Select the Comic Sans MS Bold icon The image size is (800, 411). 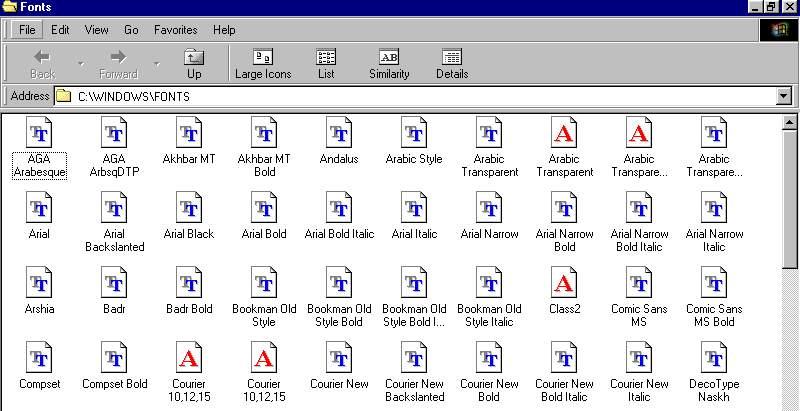[714, 282]
